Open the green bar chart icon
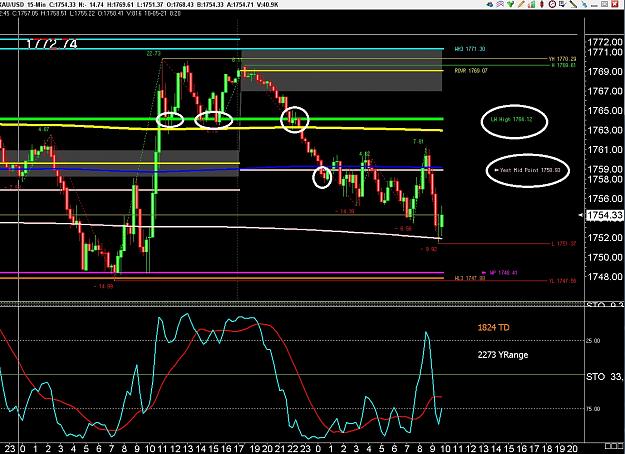 [x=532, y=4]
